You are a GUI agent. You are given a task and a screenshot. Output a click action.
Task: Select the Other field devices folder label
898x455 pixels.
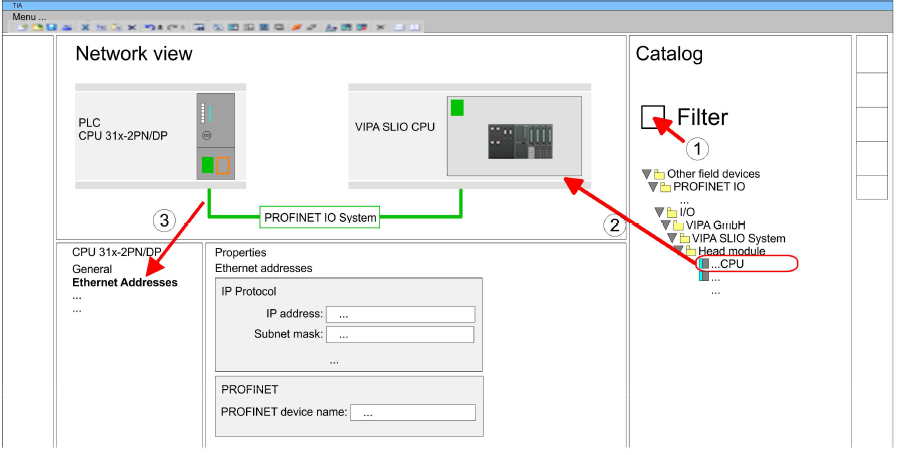pos(714,174)
